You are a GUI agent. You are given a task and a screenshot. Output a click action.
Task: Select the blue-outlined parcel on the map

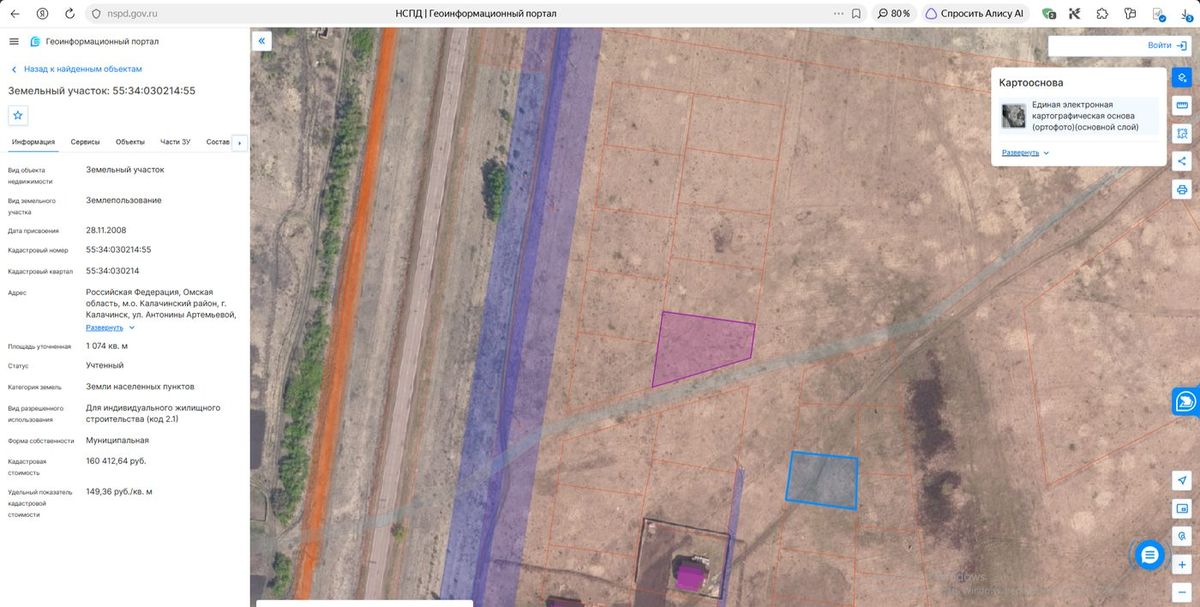[x=824, y=480]
